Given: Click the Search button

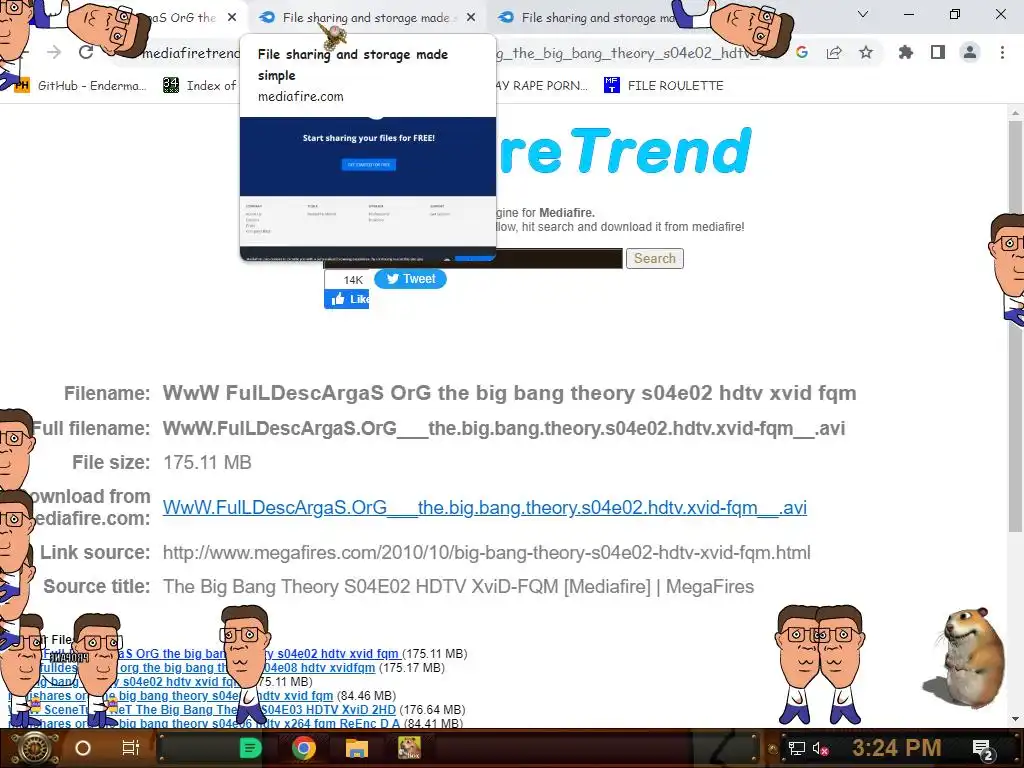Looking at the screenshot, I should (x=654, y=259).
